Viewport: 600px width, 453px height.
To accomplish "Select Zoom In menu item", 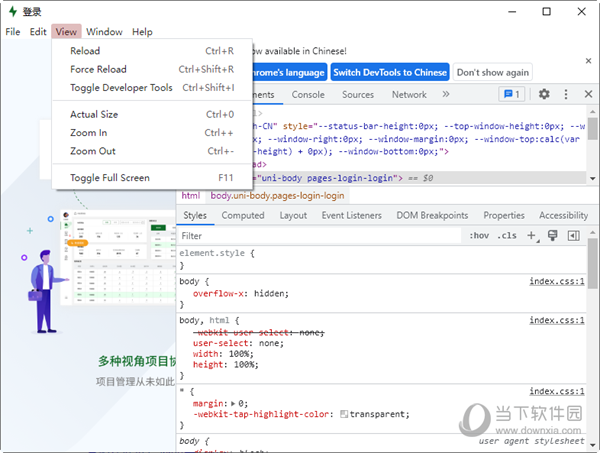I will [152, 133].
